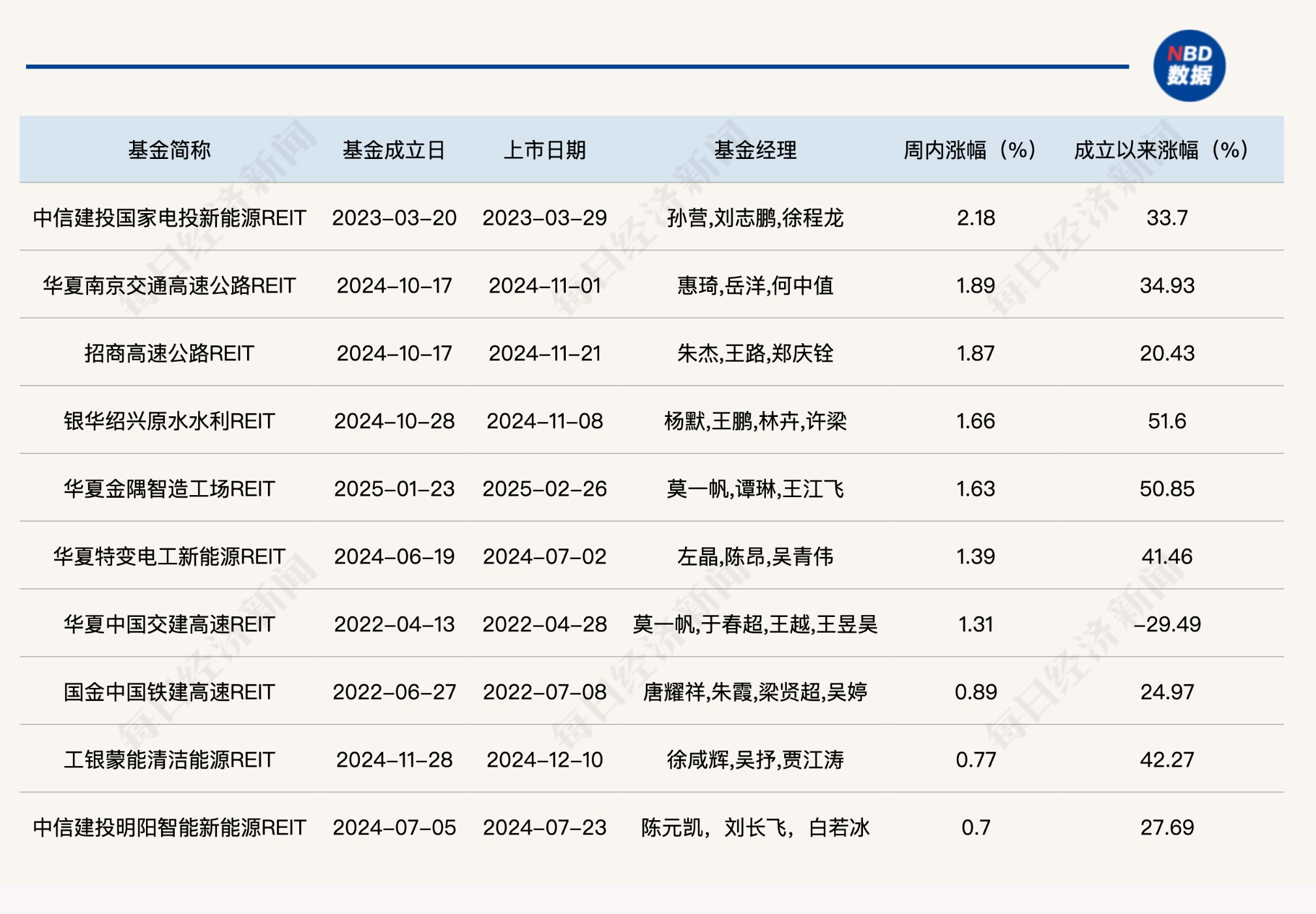
Task: Select establishment date 2022-04-13
Action: [x=394, y=624]
